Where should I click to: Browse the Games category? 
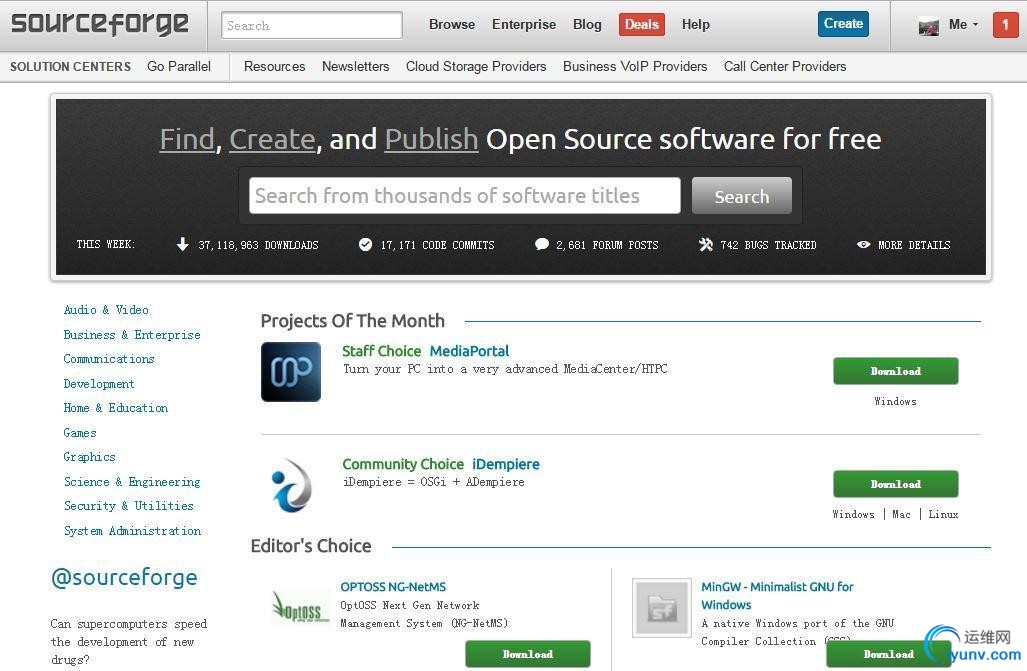pos(80,432)
